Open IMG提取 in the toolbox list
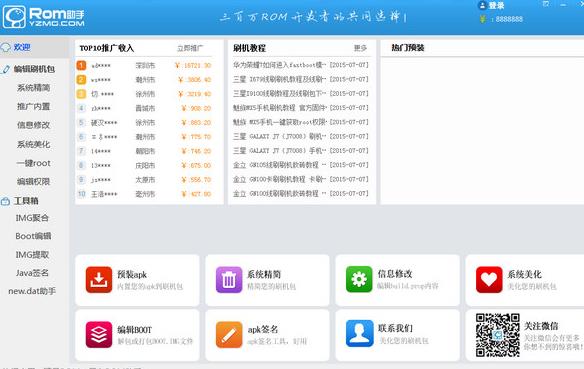This screenshot has width=584, height=369. (x=32, y=255)
